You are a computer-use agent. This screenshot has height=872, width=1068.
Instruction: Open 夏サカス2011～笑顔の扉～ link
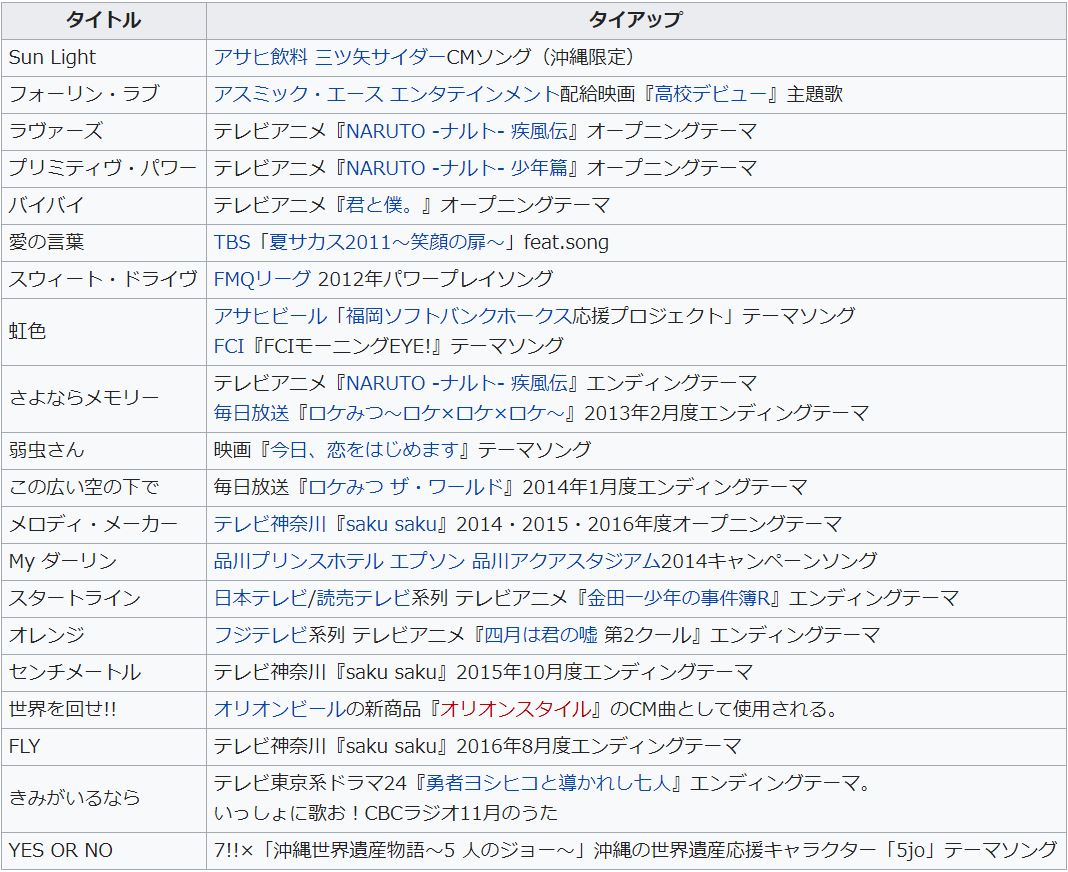(x=387, y=242)
